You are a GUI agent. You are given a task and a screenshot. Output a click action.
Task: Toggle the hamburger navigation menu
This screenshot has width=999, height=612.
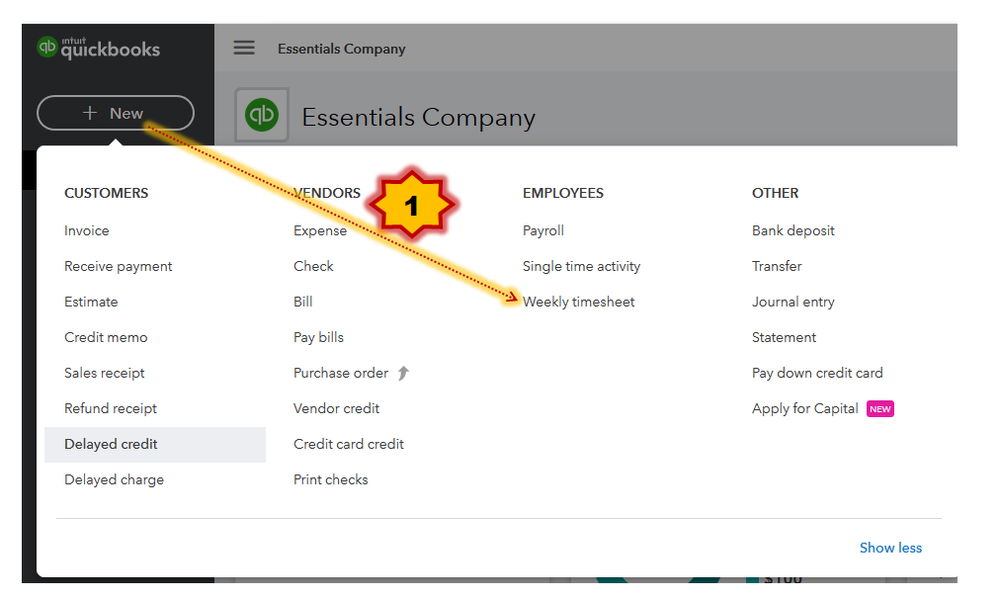pyautogui.click(x=243, y=48)
